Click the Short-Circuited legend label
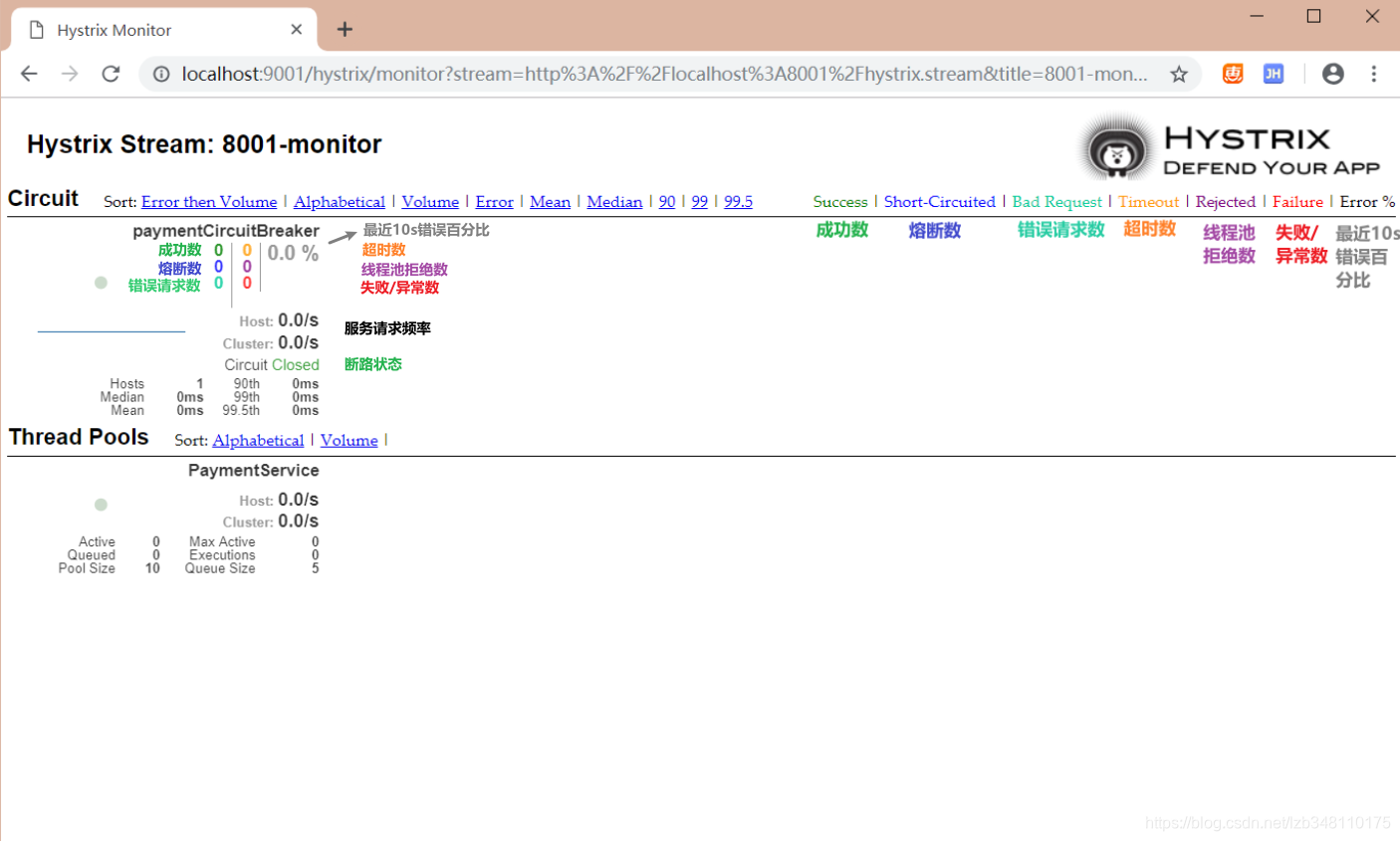The image size is (1400, 841). click(x=940, y=201)
